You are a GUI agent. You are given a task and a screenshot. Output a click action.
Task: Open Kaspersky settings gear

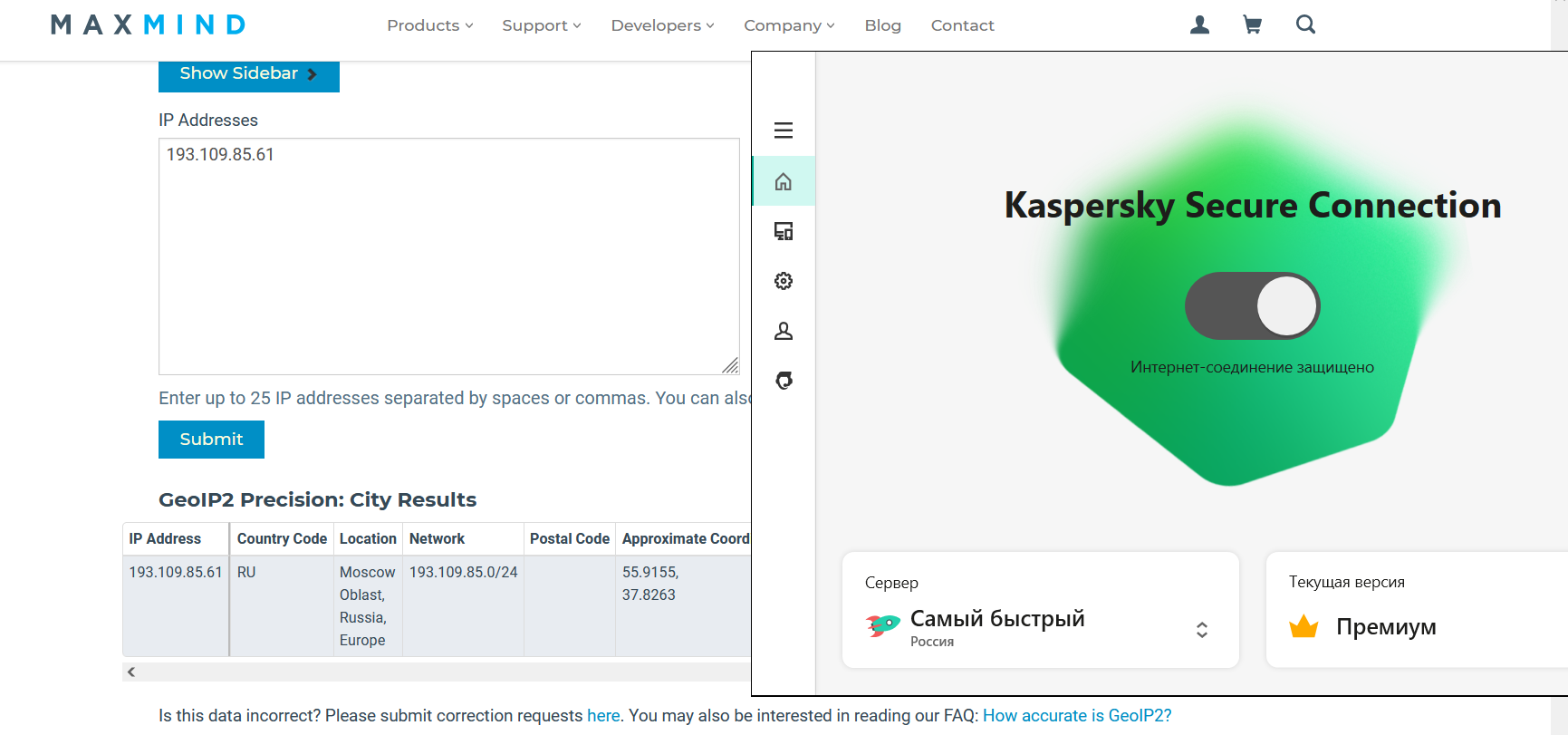(x=784, y=281)
